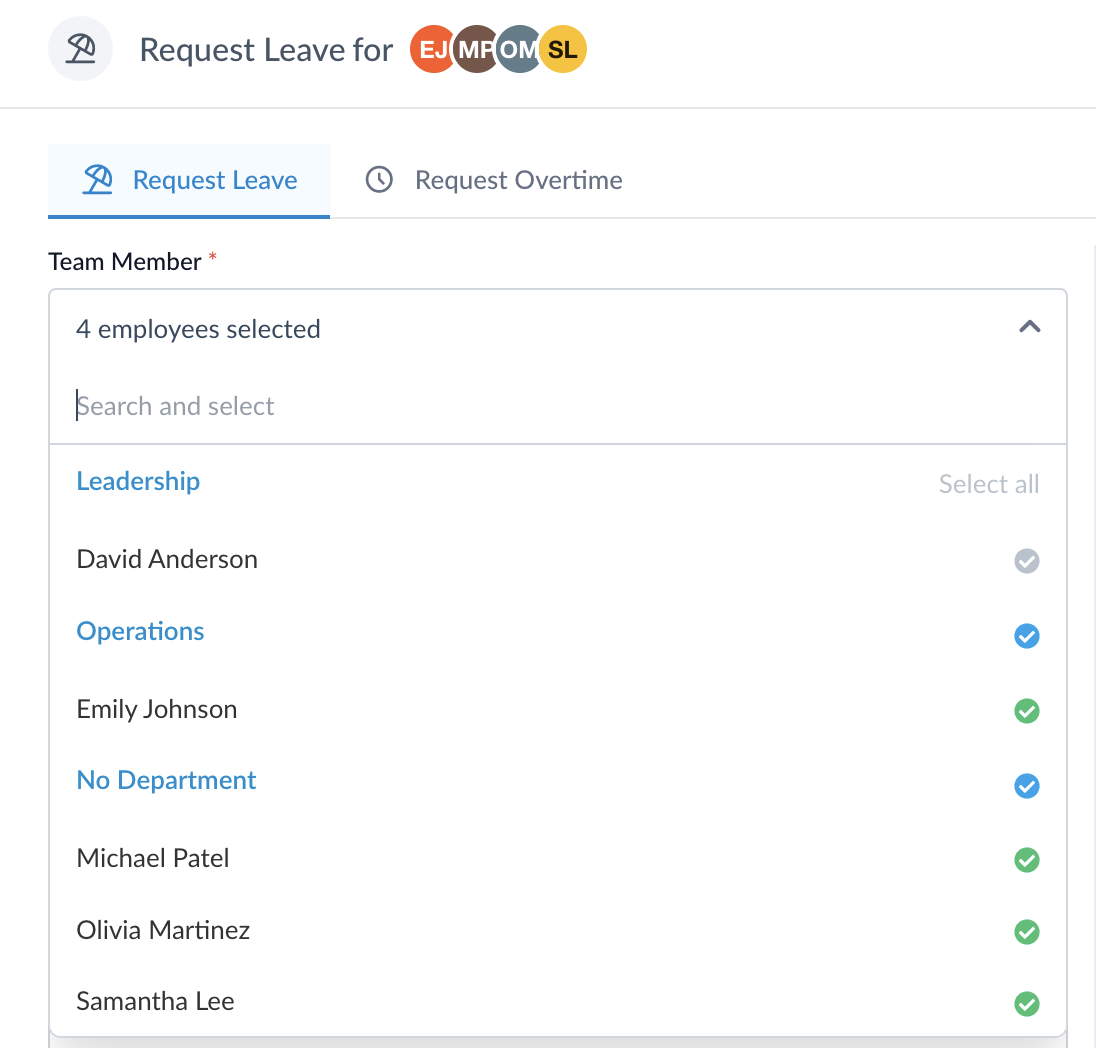1096x1048 pixels.
Task: Click the OM gray avatar badge
Action: click(519, 49)
